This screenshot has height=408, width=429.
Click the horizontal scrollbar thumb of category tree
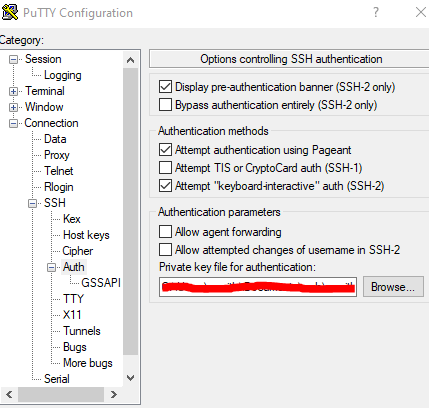click(x=61, y=395)
